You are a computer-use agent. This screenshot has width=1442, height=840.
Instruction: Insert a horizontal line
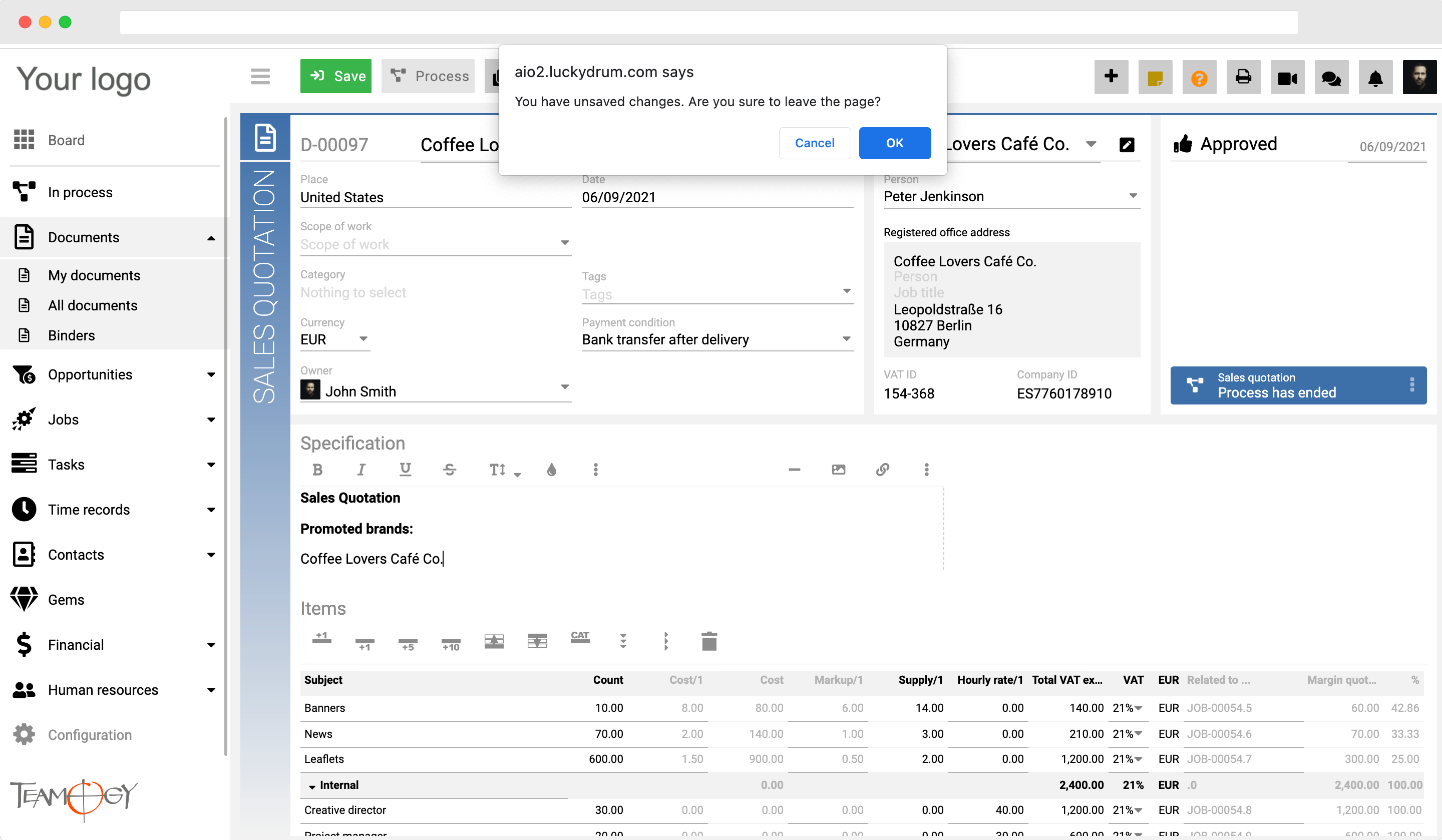point(794,469)
